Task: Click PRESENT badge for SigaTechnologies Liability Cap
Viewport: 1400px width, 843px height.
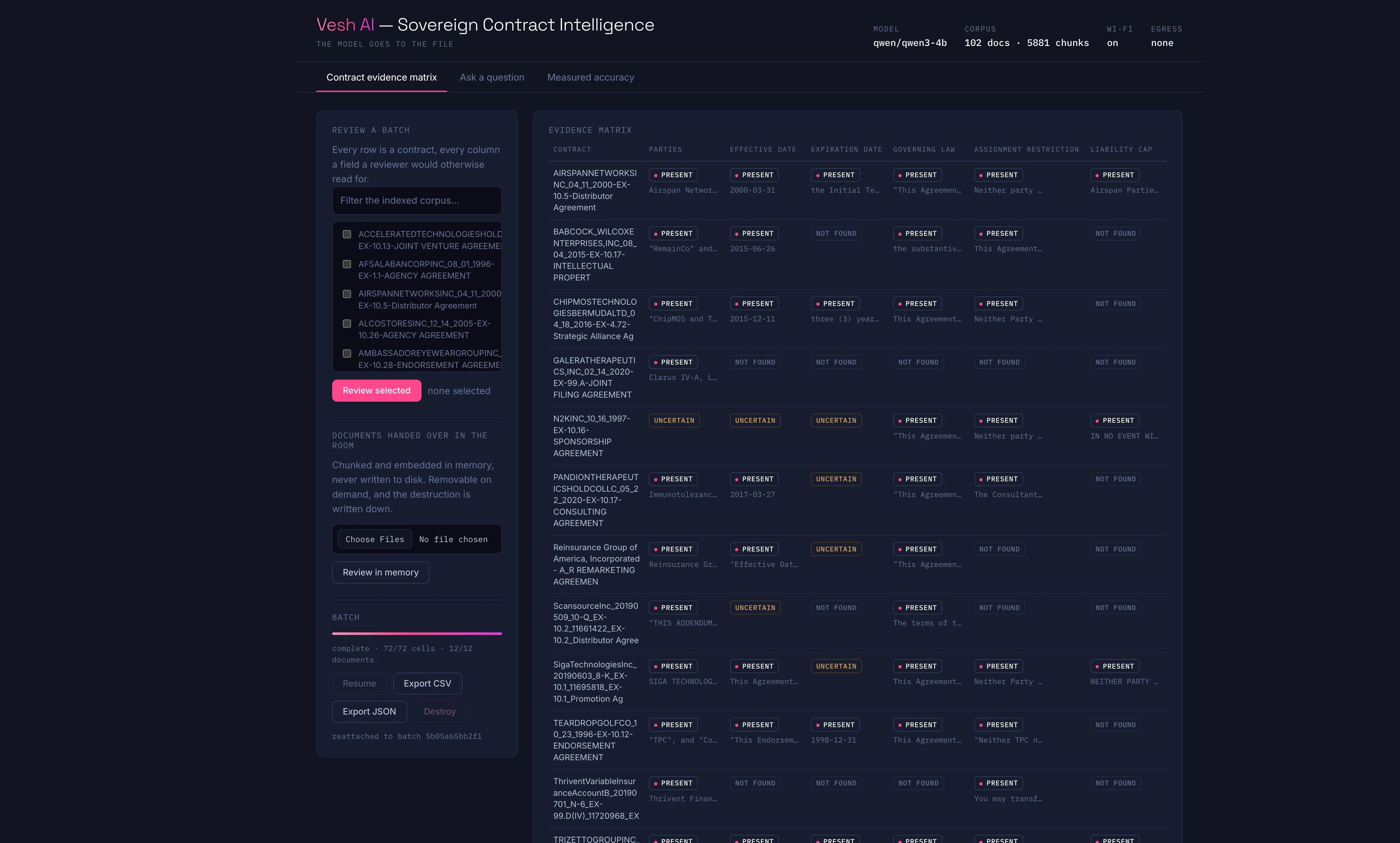Action: tap(1114, 666)
